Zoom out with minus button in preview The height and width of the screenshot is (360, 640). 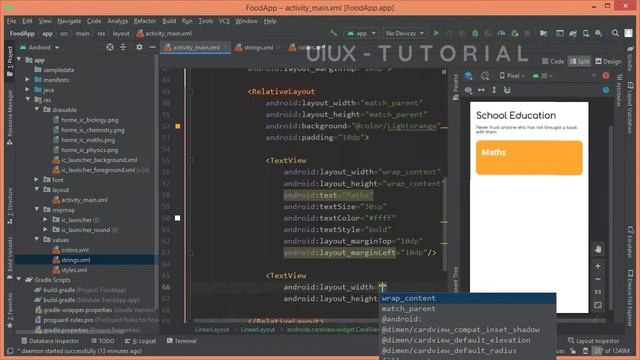pos(598,279)
